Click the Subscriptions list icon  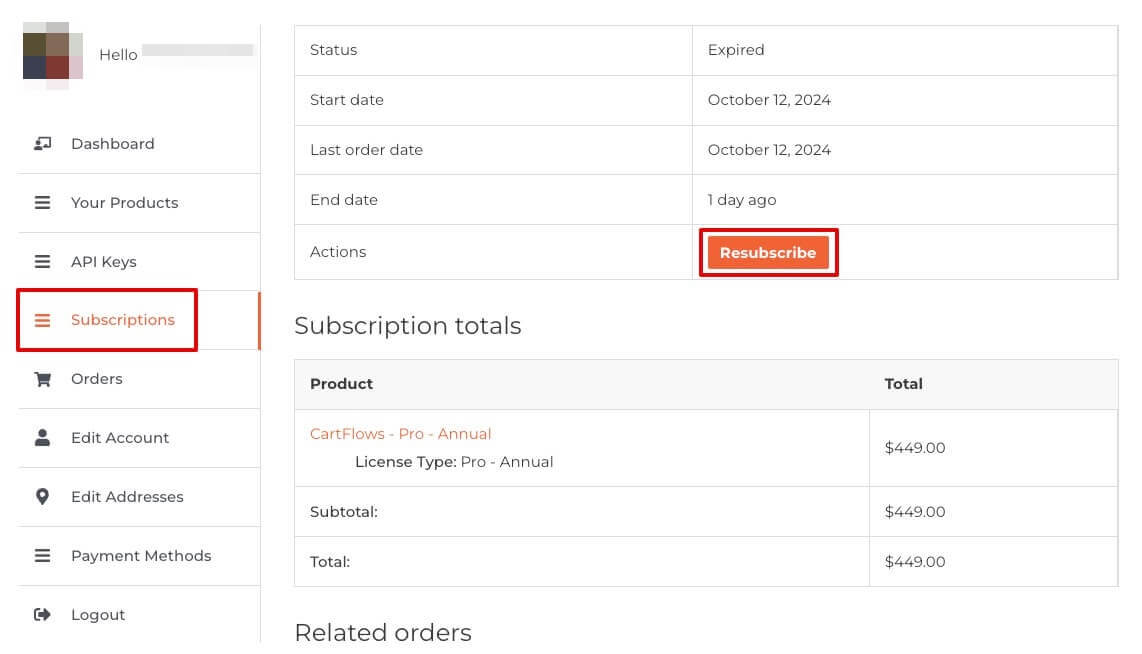[42, 321]
